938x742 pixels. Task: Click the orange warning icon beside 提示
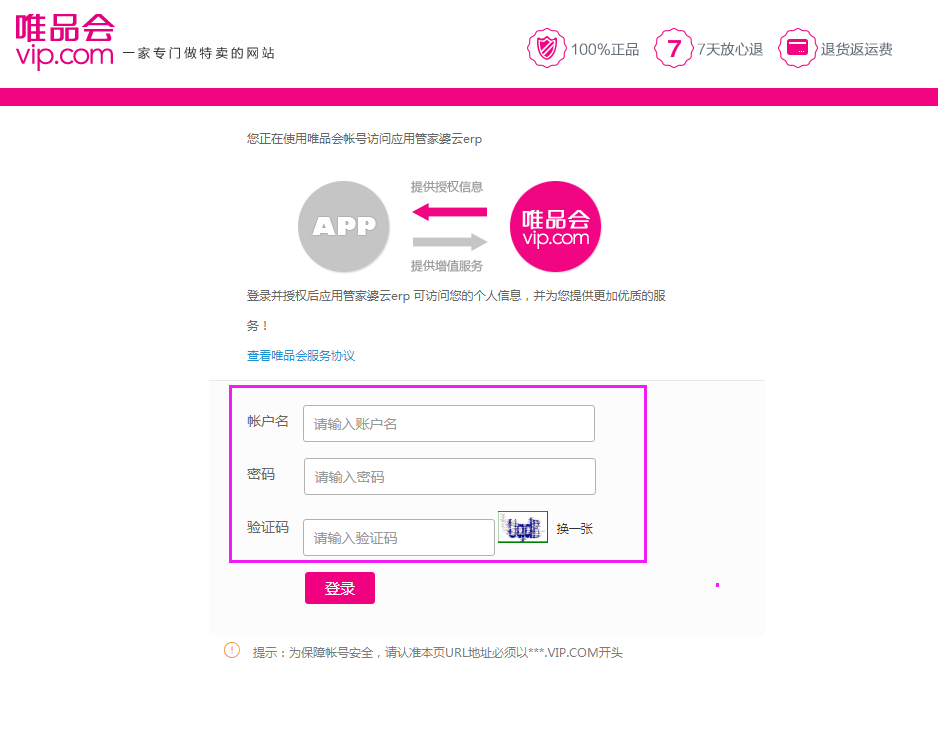[232, 650]
